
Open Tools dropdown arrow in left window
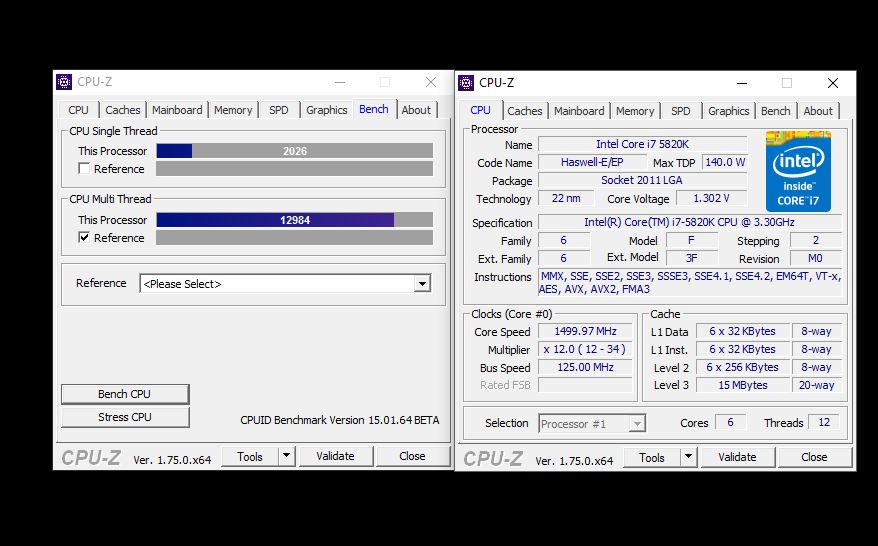(286, 456)
